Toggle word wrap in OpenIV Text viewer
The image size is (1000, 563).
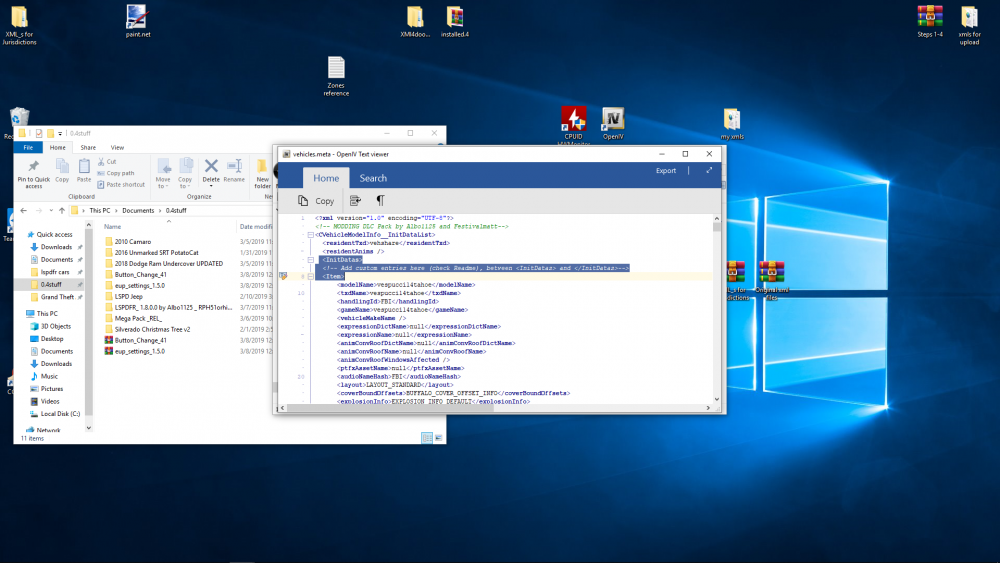tap(355, 201)
